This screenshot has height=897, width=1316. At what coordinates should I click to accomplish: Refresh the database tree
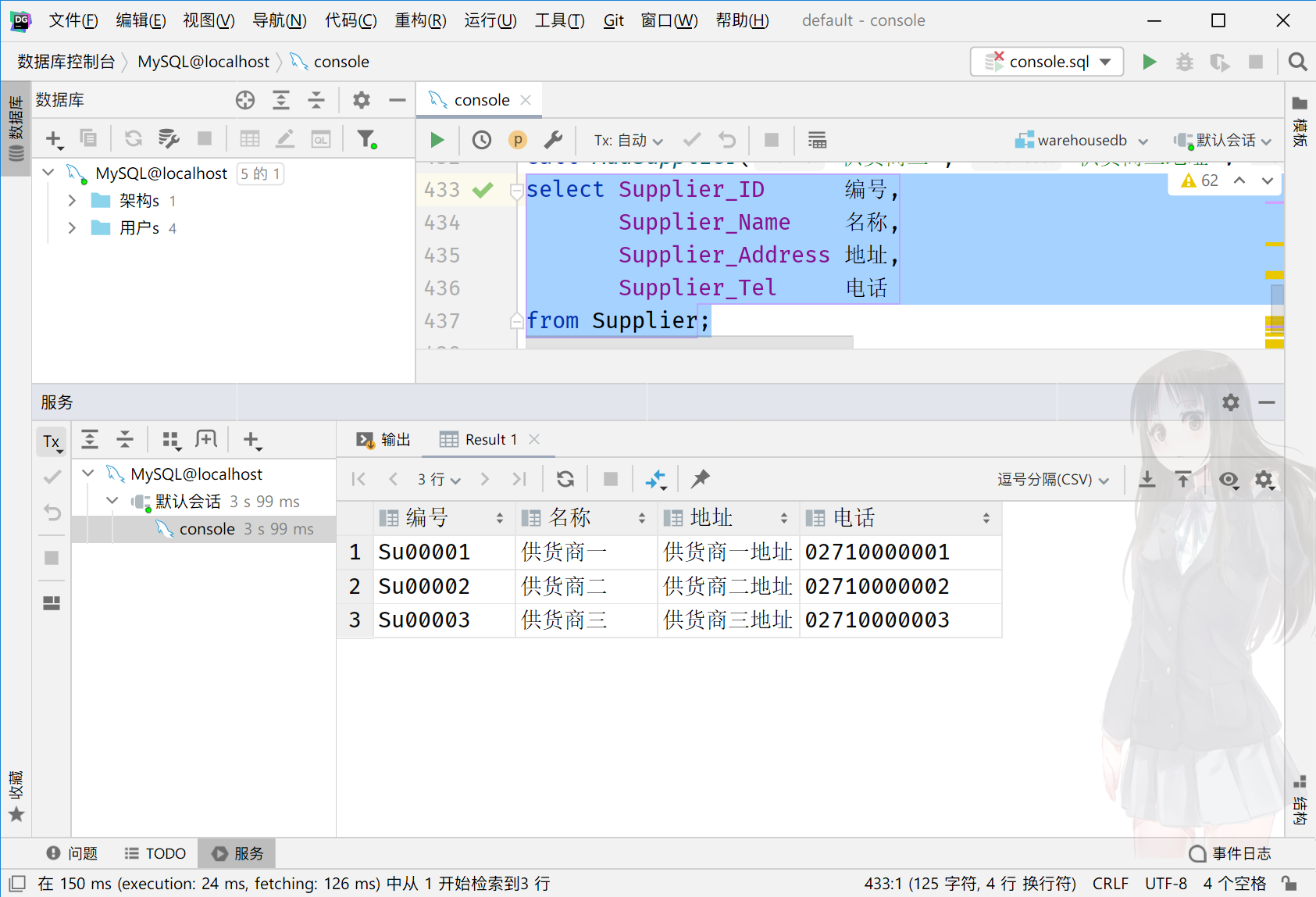coord(134,139)
